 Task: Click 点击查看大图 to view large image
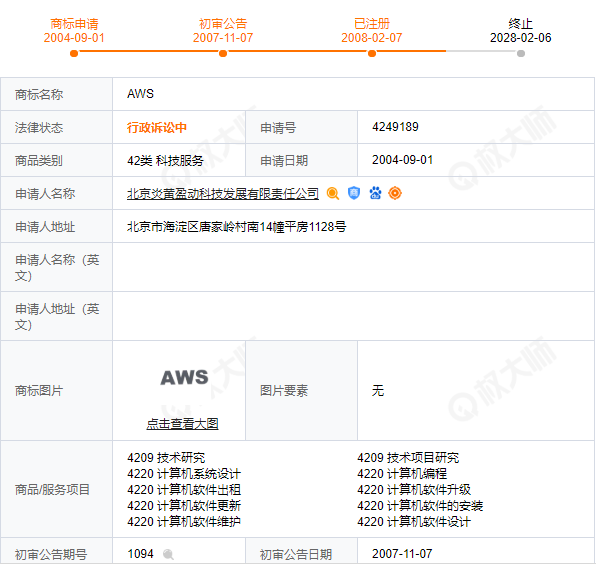[x=182, y=424]
